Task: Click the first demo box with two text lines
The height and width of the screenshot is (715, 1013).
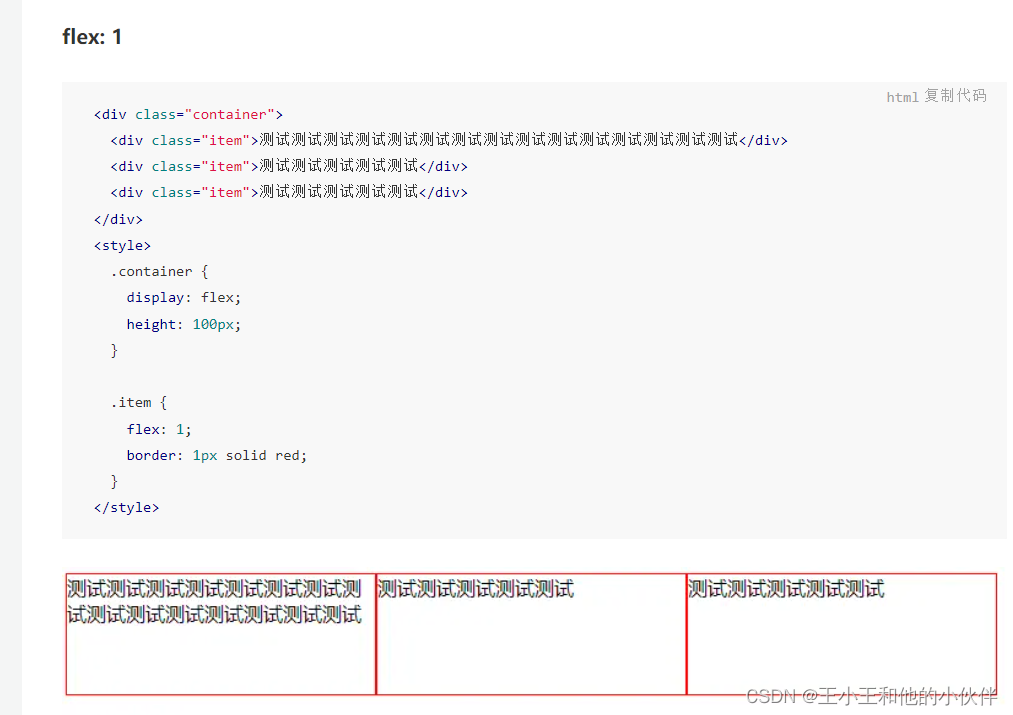Action: click(x=221, y=634)
